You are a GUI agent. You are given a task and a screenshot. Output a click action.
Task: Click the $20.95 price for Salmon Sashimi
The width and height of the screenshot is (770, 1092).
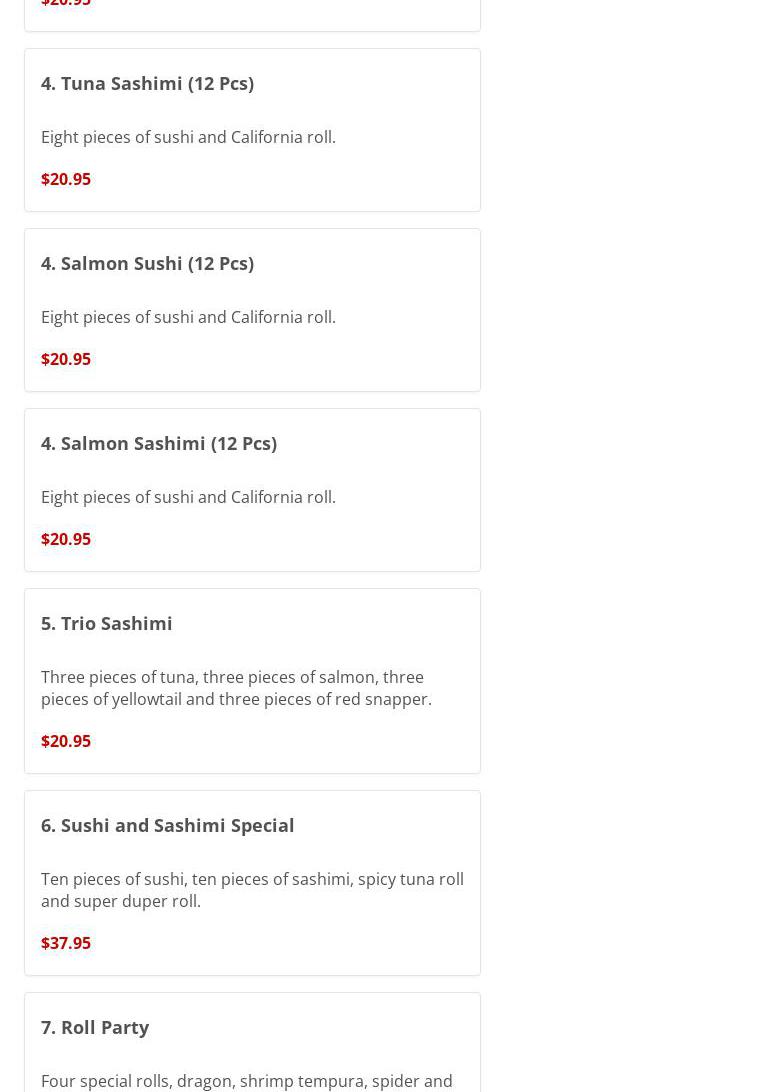tap(66, 539)
